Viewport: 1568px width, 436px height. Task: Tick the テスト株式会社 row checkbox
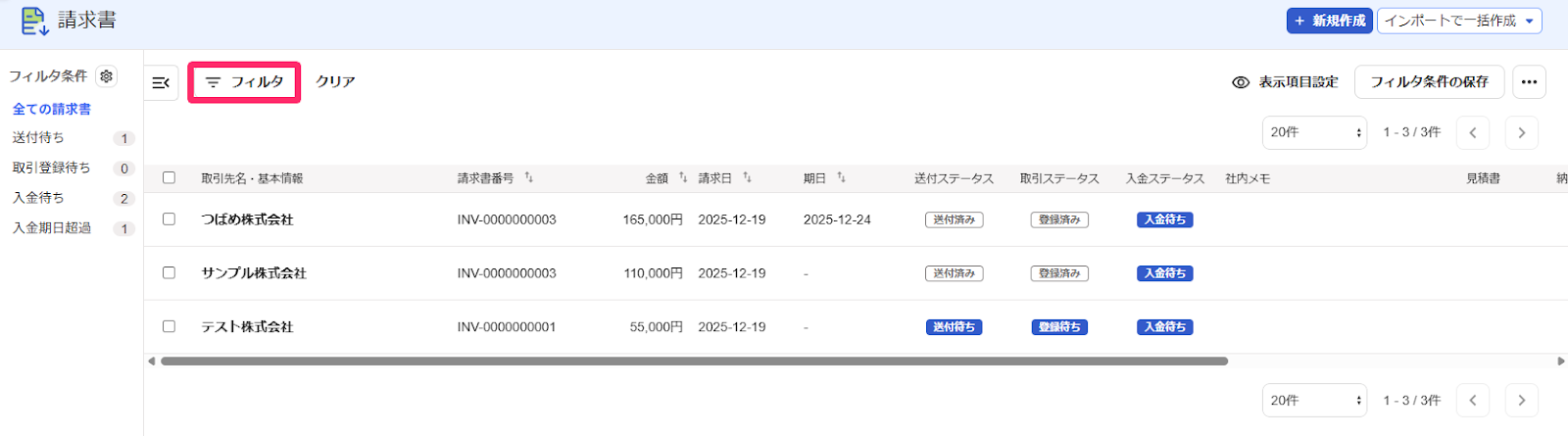(x=169, y=326)
